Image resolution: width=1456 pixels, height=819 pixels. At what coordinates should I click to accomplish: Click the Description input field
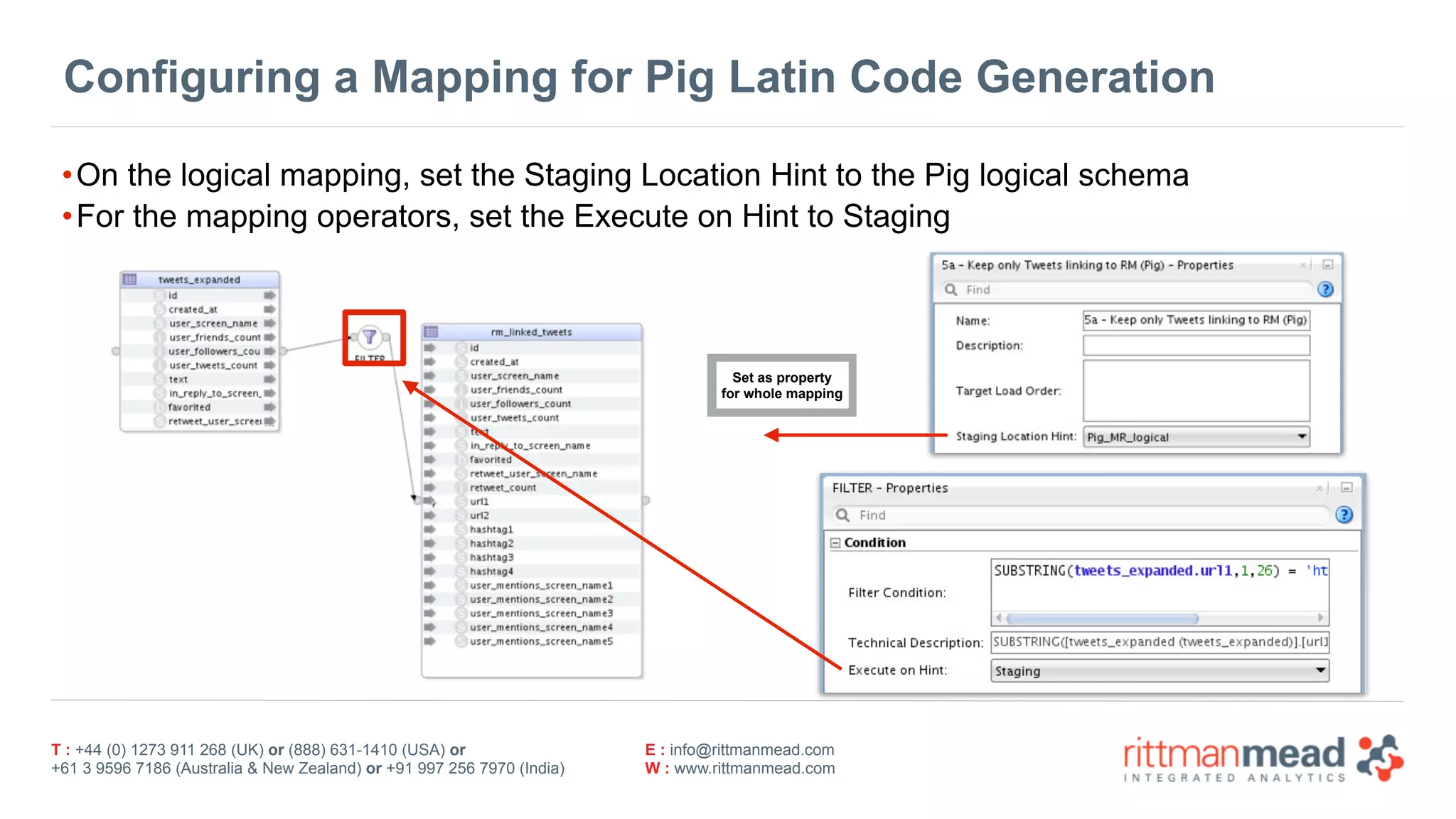(1196, 346)
